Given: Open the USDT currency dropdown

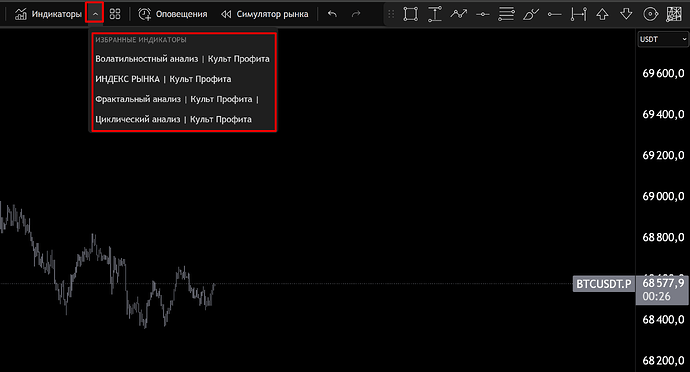Looking at the screenshot, I should tap(663, 39).
